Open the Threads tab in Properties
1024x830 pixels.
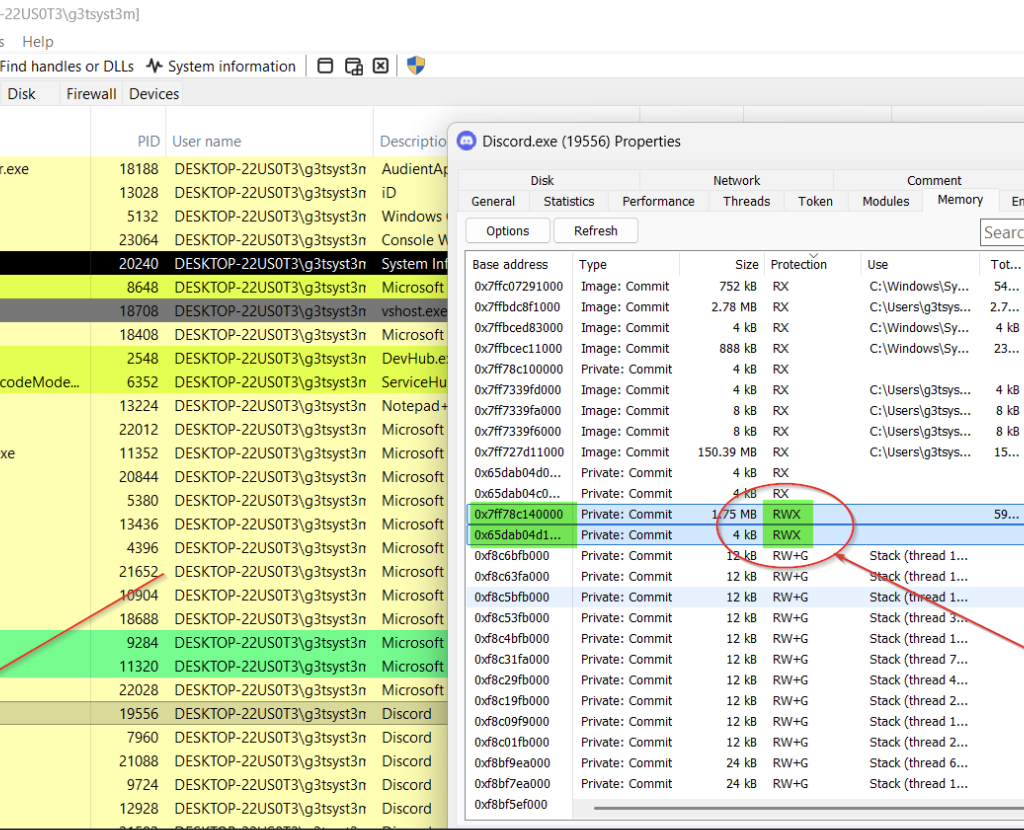coord(746,201)
